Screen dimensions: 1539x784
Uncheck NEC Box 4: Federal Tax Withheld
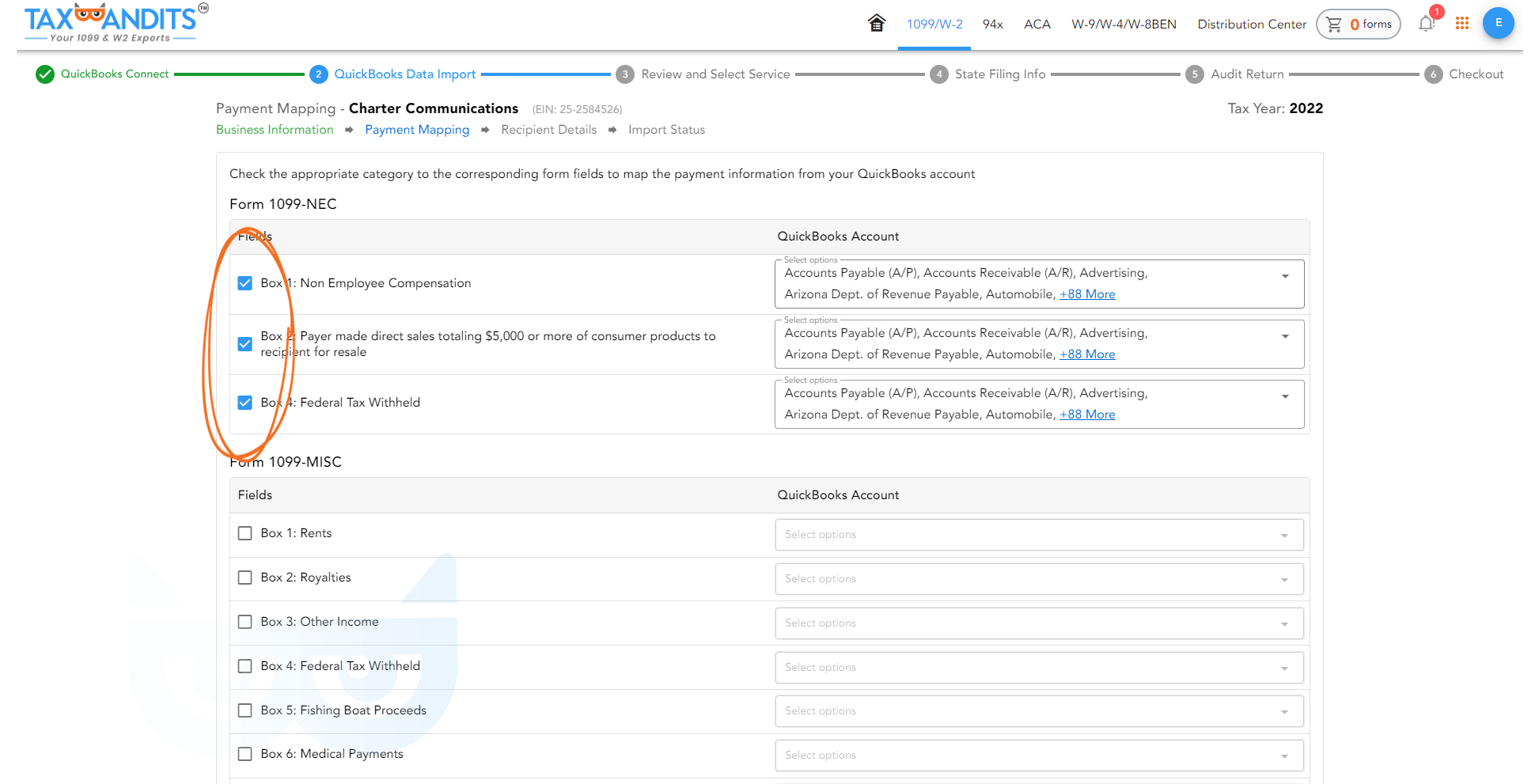pos(245,403)
